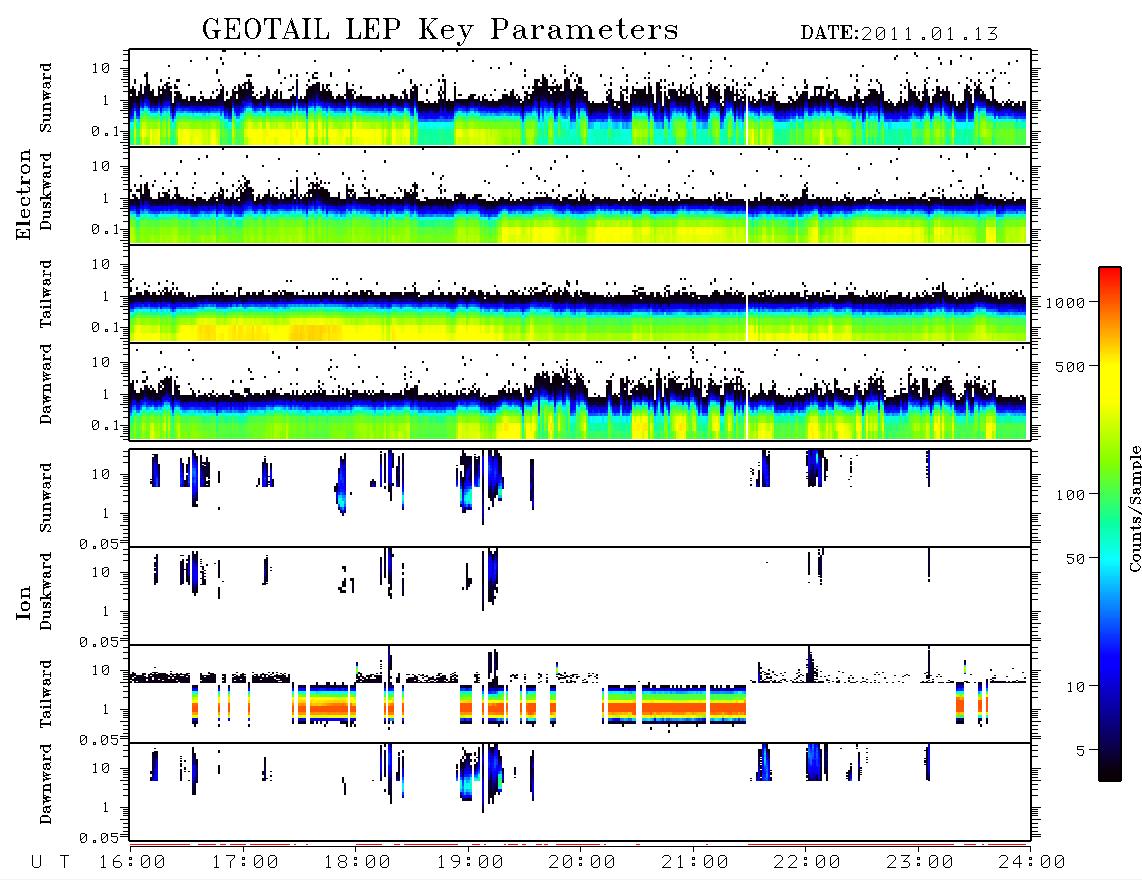Image resolution: width=1142 pixels, height=880 pixels.
Task: Click the "5" color scale value
Action: (1081, 751)
